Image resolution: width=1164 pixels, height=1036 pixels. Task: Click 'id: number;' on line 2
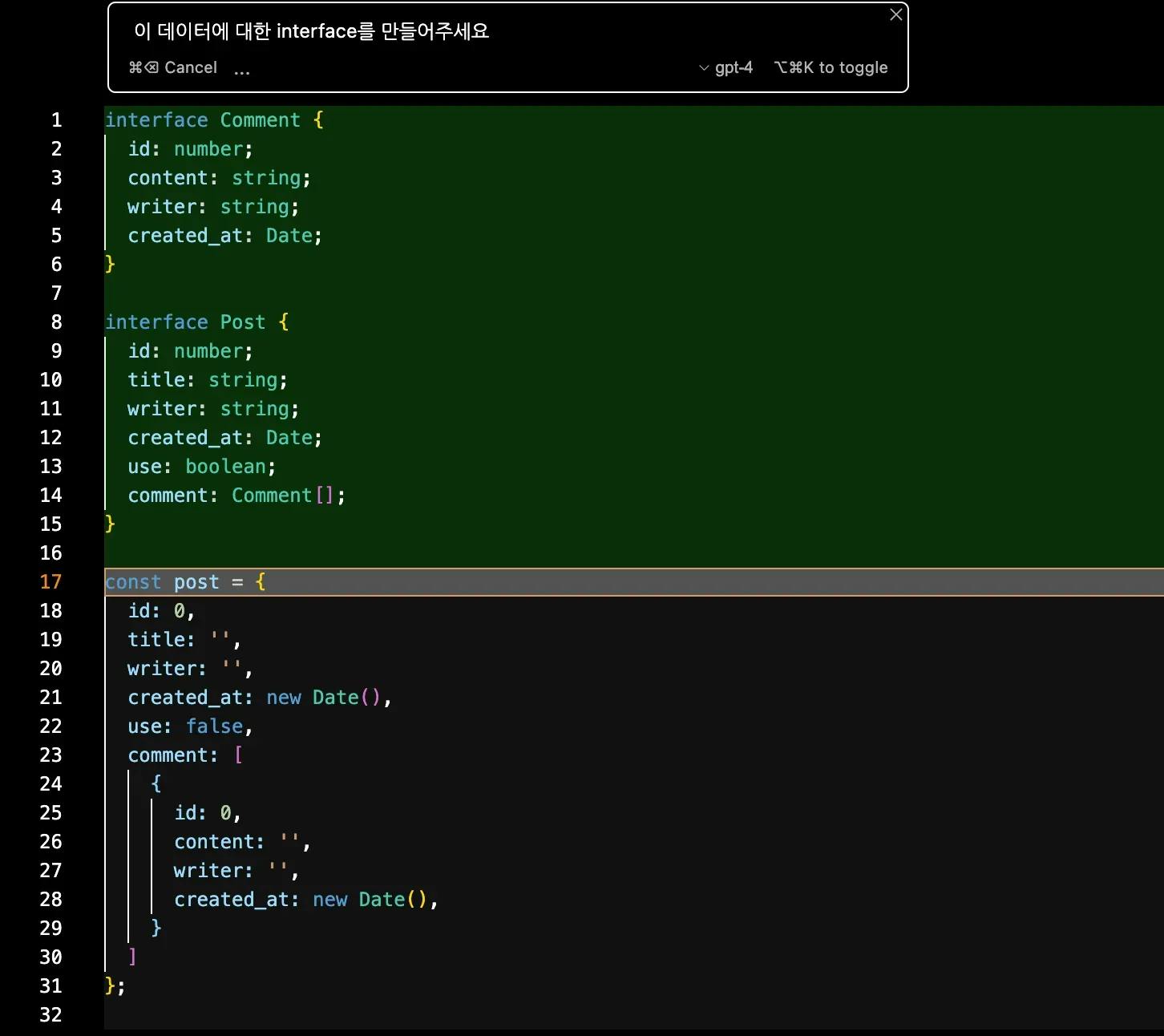tap(191, 149)
